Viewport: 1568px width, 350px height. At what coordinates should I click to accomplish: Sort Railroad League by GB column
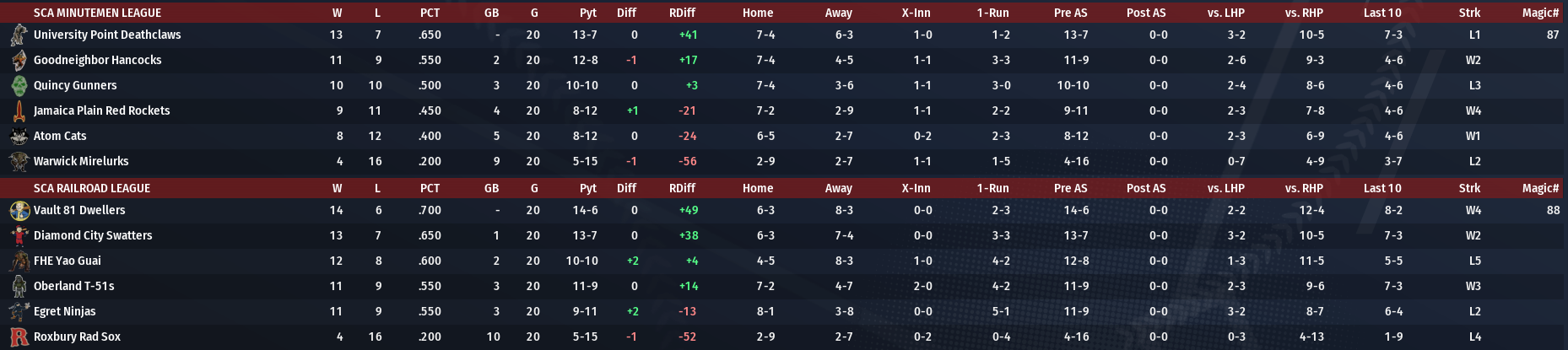coord(491,188)
